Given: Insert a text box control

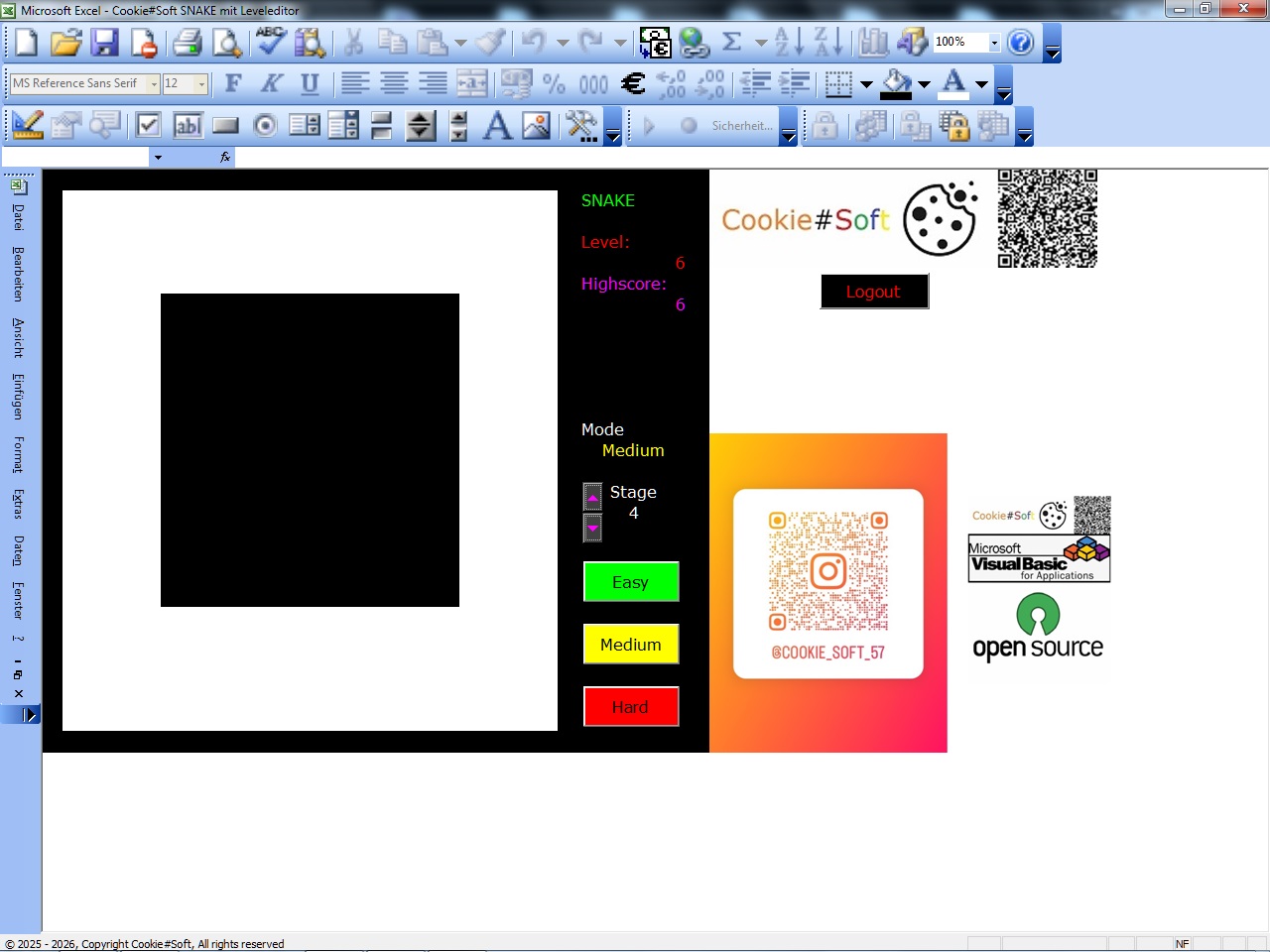Looking at the screenshot, I should [x=188, y=126].
